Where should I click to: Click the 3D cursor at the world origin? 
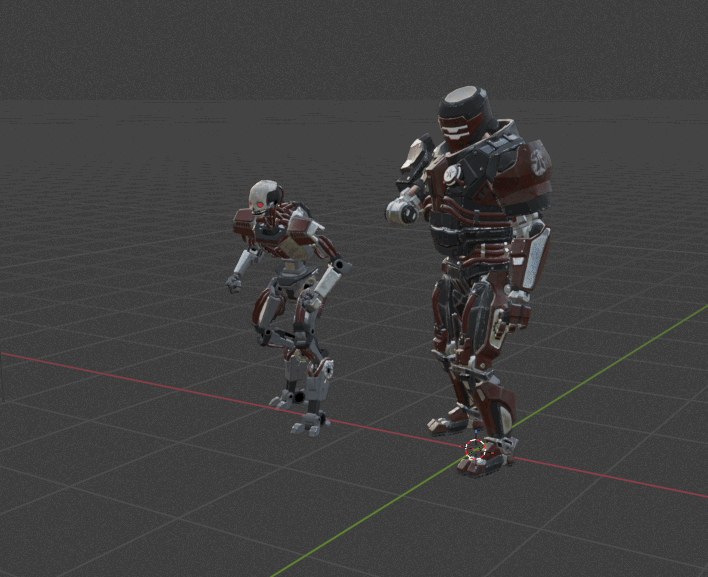click(x=475, y=449)
